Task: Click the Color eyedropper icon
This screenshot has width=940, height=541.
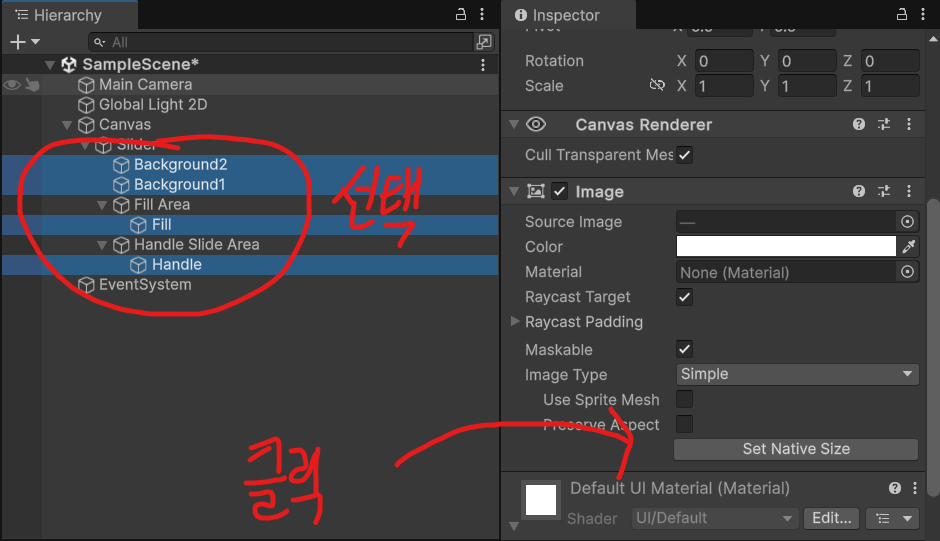Action: 909,247
